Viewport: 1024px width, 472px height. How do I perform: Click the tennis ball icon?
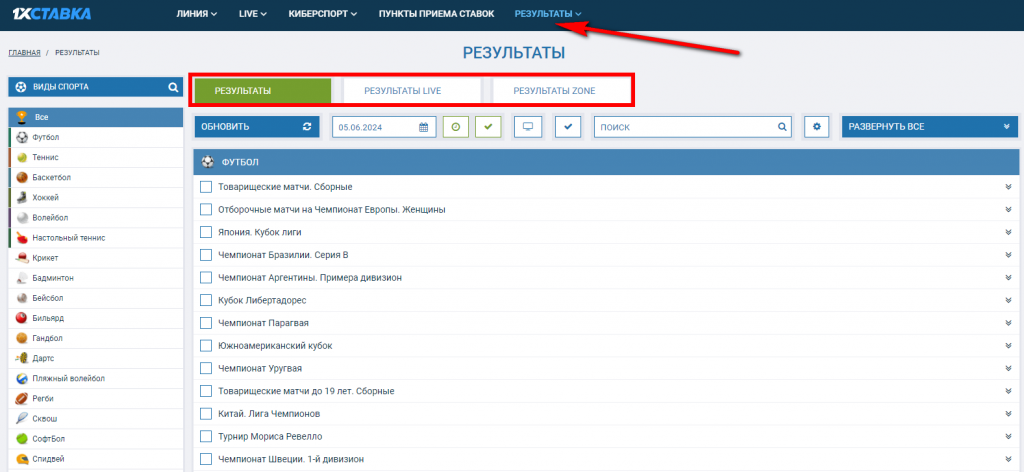(22, 157)
